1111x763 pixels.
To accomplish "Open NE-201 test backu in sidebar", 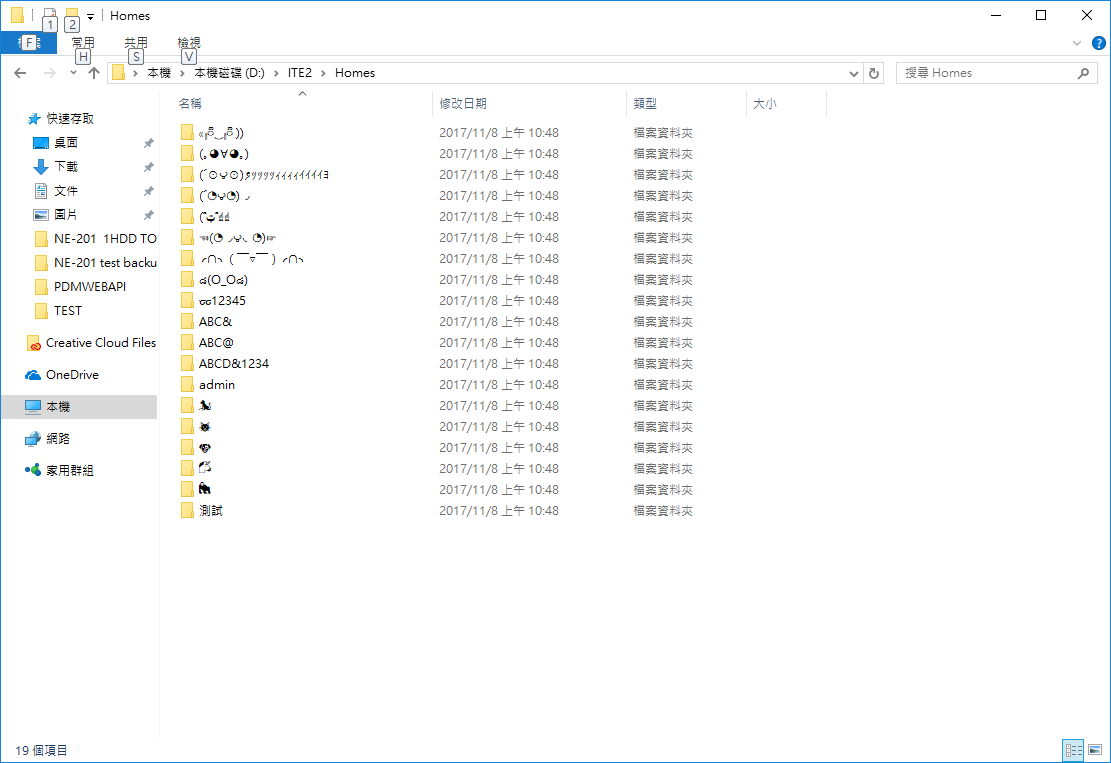I will [106, 263].
